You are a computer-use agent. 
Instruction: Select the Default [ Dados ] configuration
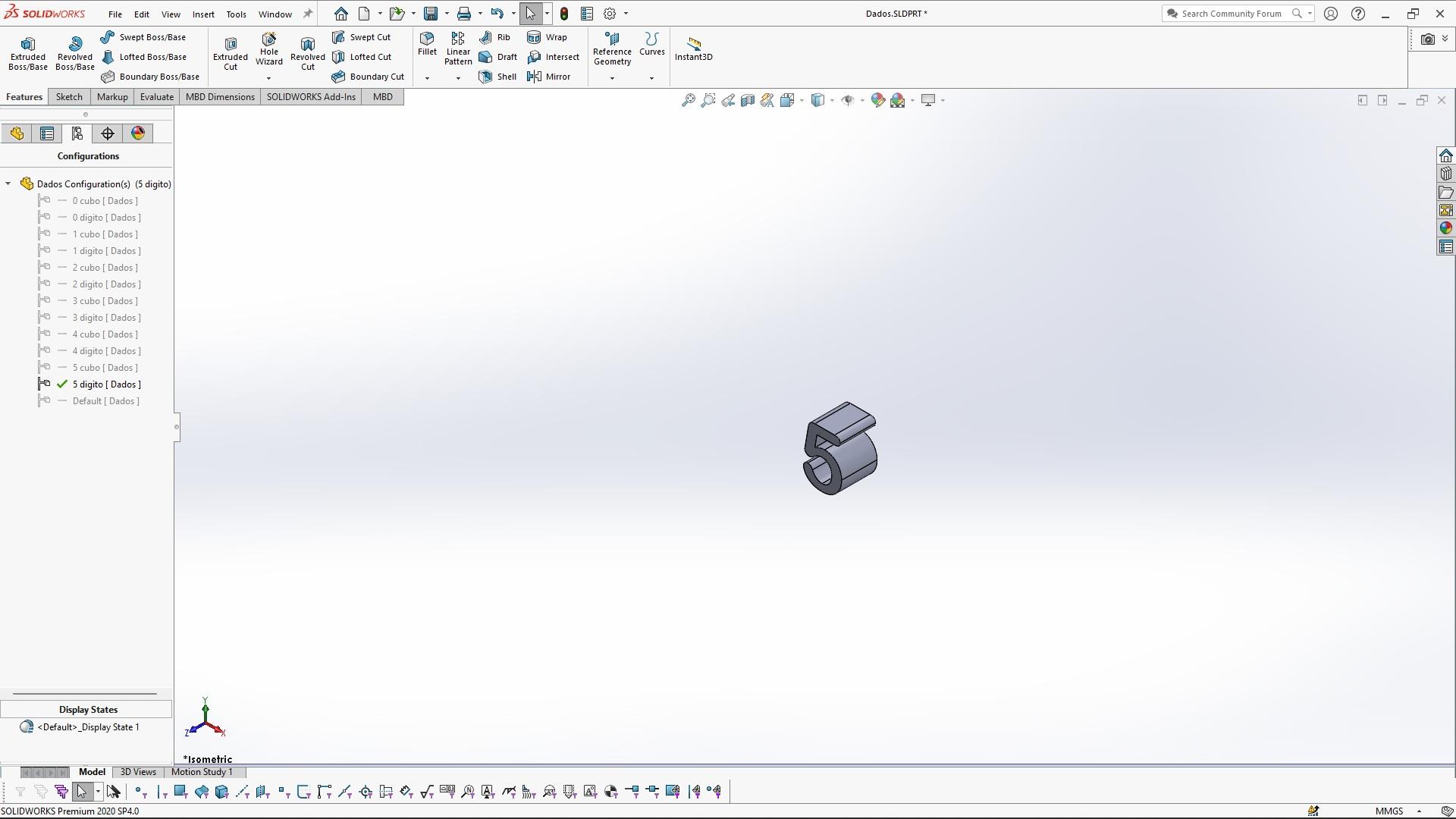pos(105,401)
